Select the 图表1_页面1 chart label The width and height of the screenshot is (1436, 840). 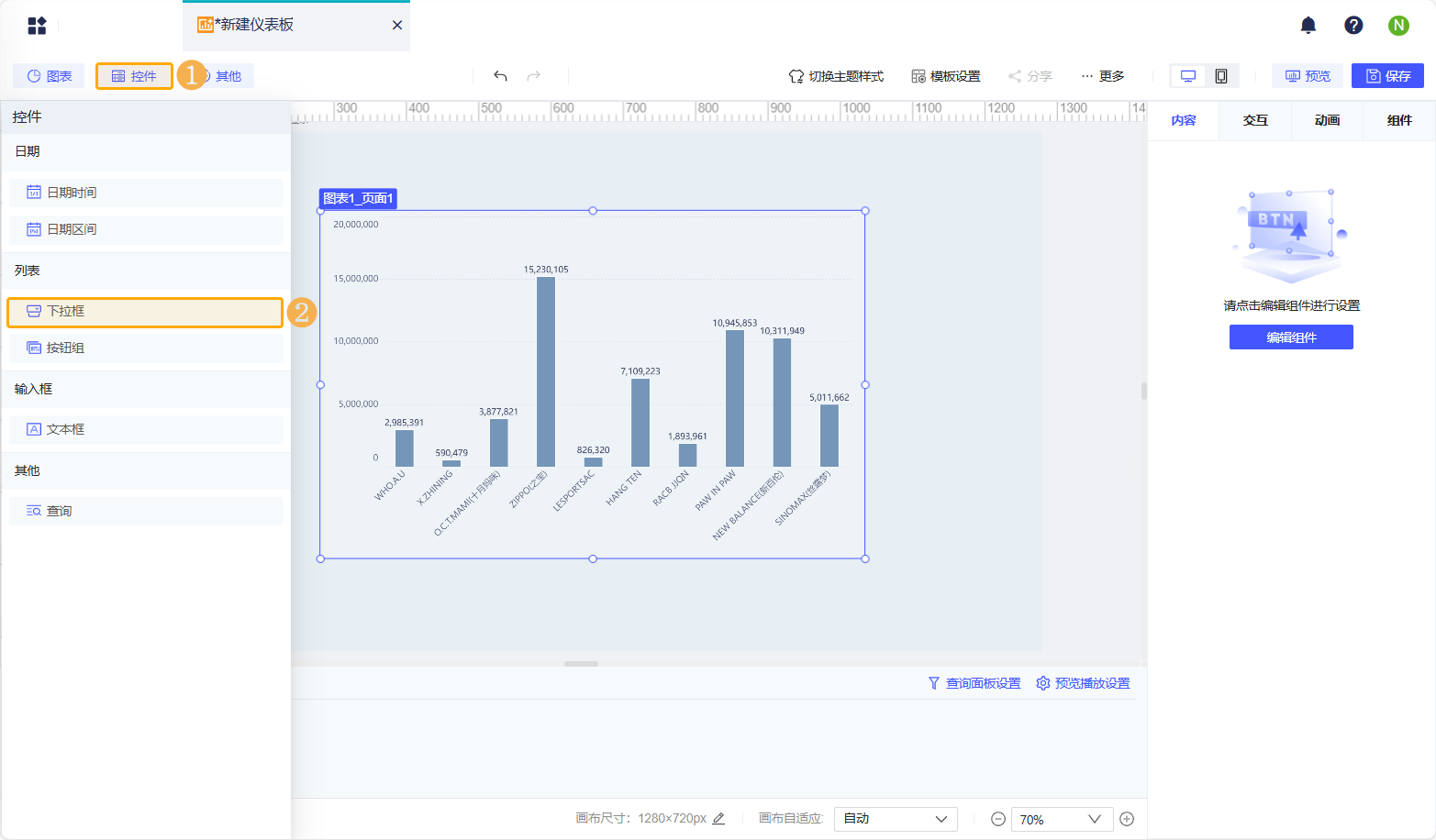pyautogui.click(x=358, y=198)
